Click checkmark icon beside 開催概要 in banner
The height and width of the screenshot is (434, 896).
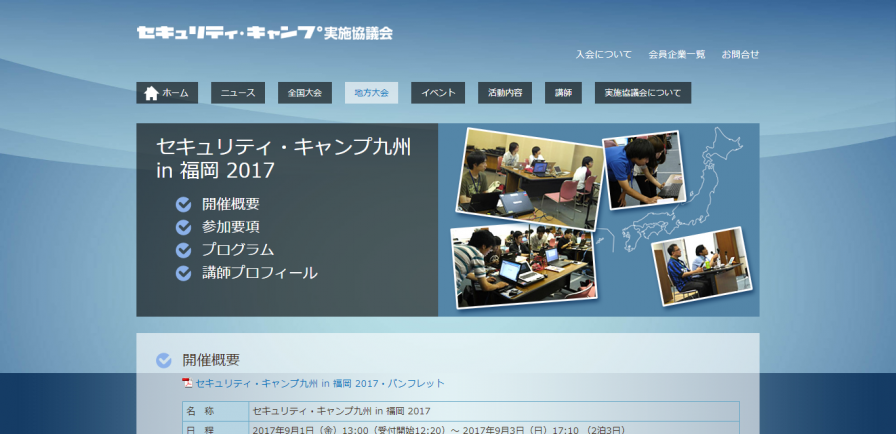click(x=183, y=204)
